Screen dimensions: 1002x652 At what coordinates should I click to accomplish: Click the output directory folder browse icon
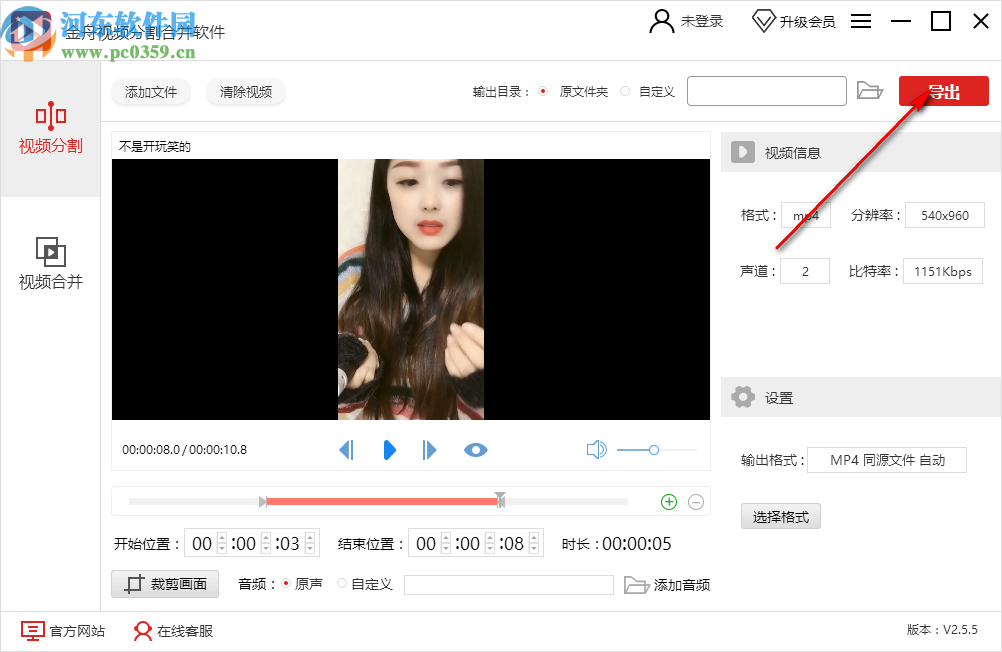pos(870,90)
